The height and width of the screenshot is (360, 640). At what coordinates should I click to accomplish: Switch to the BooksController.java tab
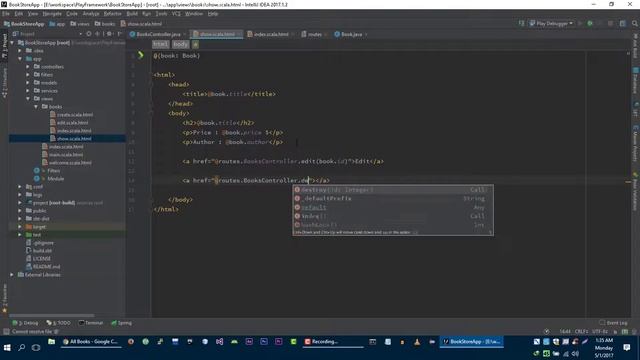tap(158, 34)
